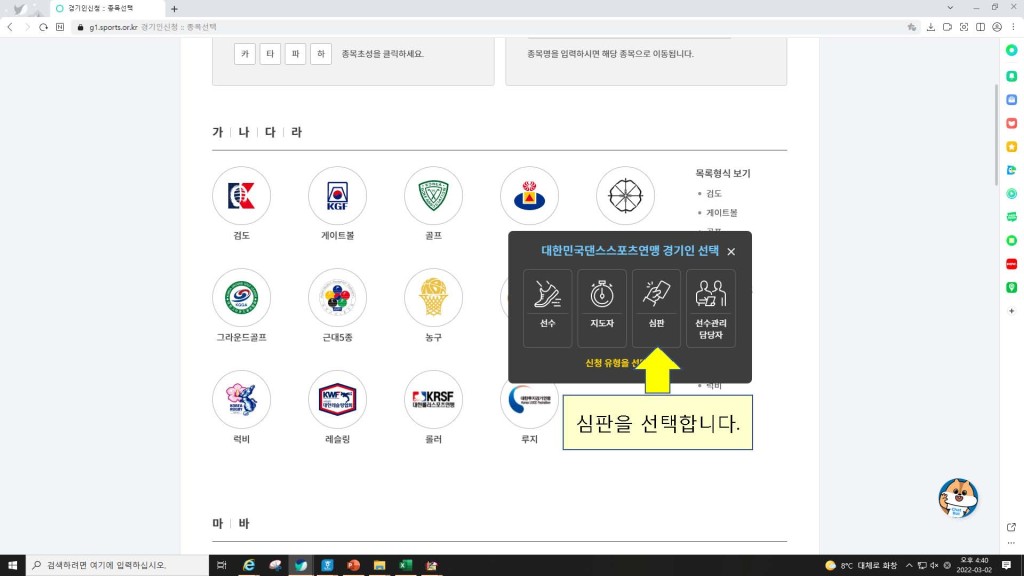
Task: Choose the 레슬링 federation logo
Action: click(x=337, y=400)
